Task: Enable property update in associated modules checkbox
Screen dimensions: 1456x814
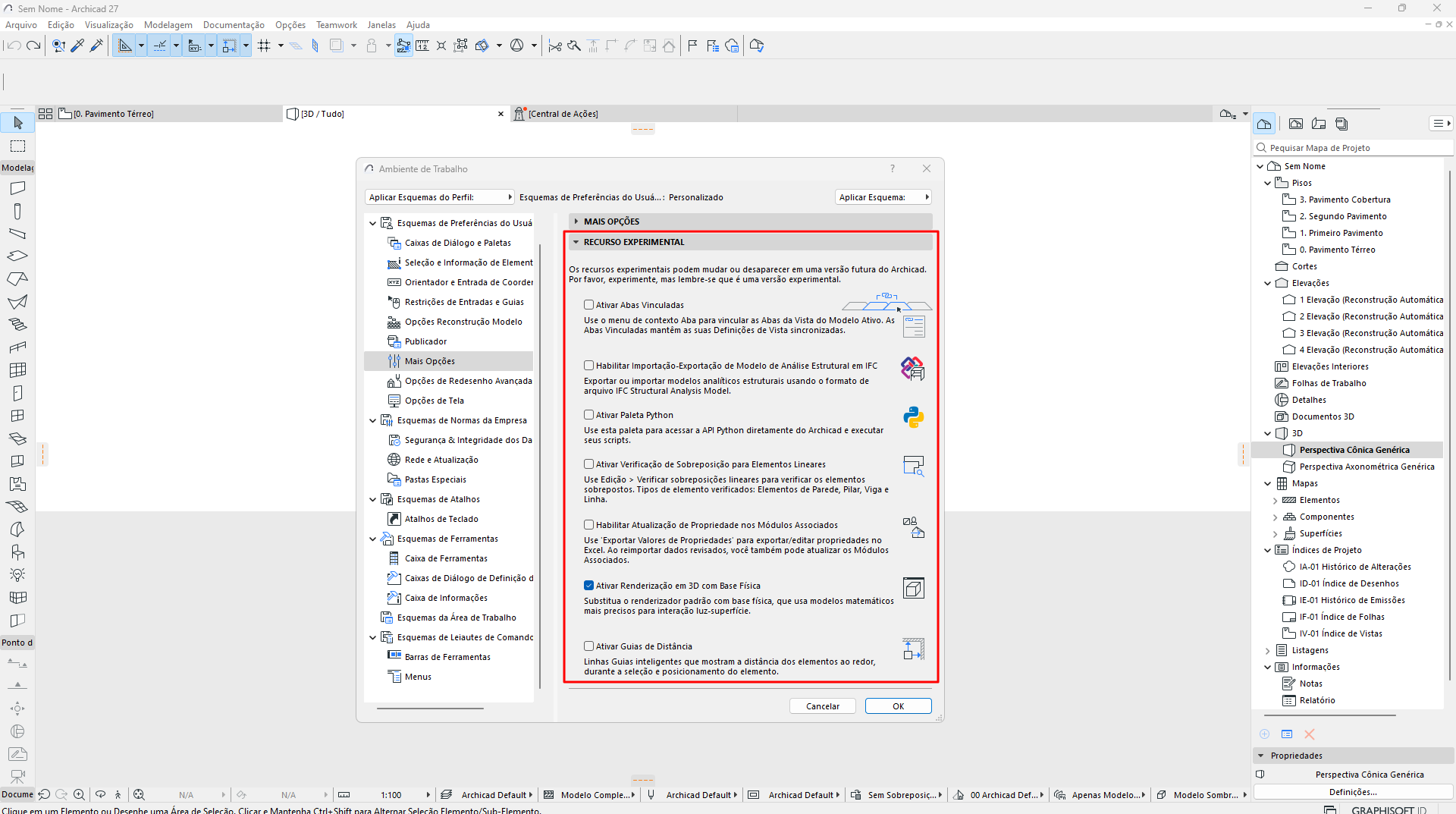Action: [588, 525]
